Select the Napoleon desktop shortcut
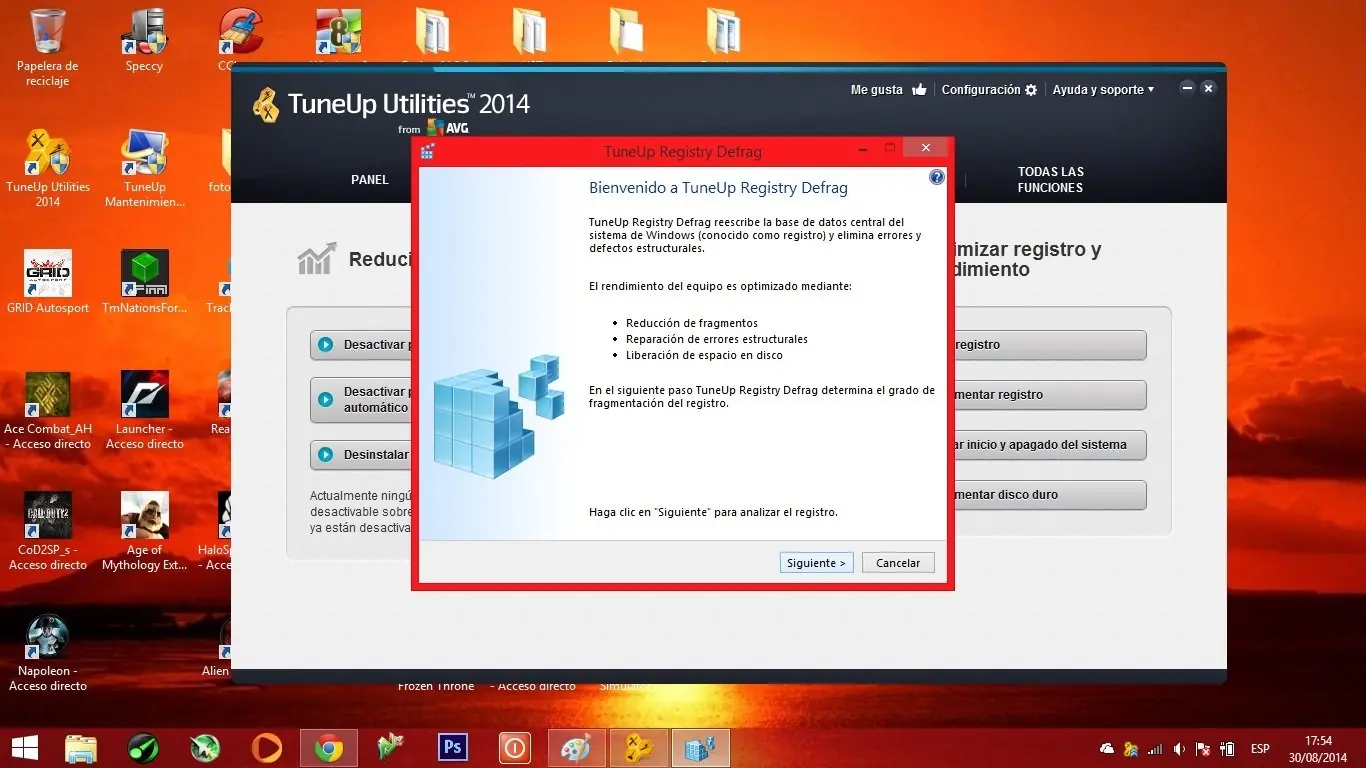1366x768 pixels. pos(48,653)
